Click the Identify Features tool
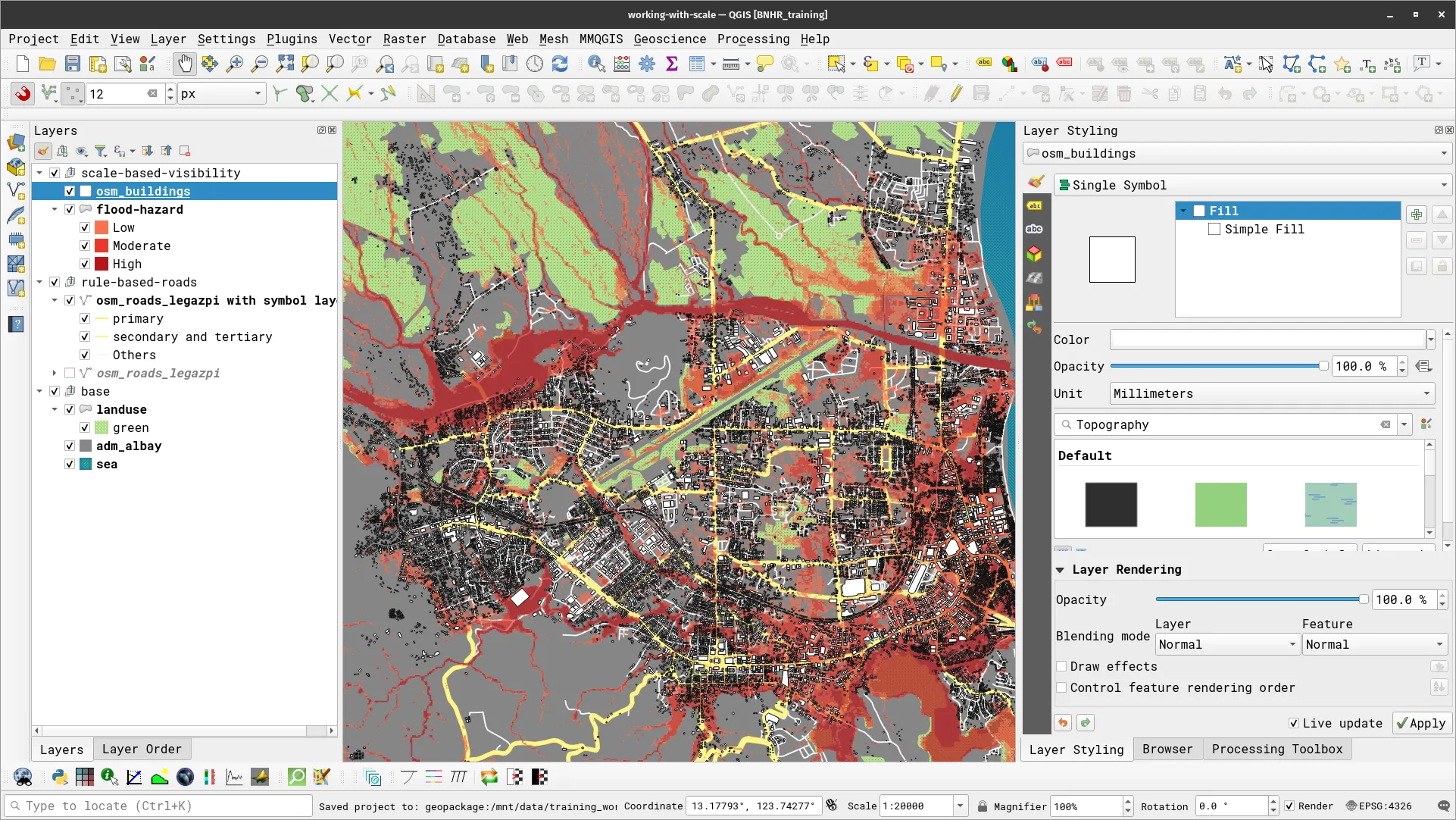 (x=597, y=64)
